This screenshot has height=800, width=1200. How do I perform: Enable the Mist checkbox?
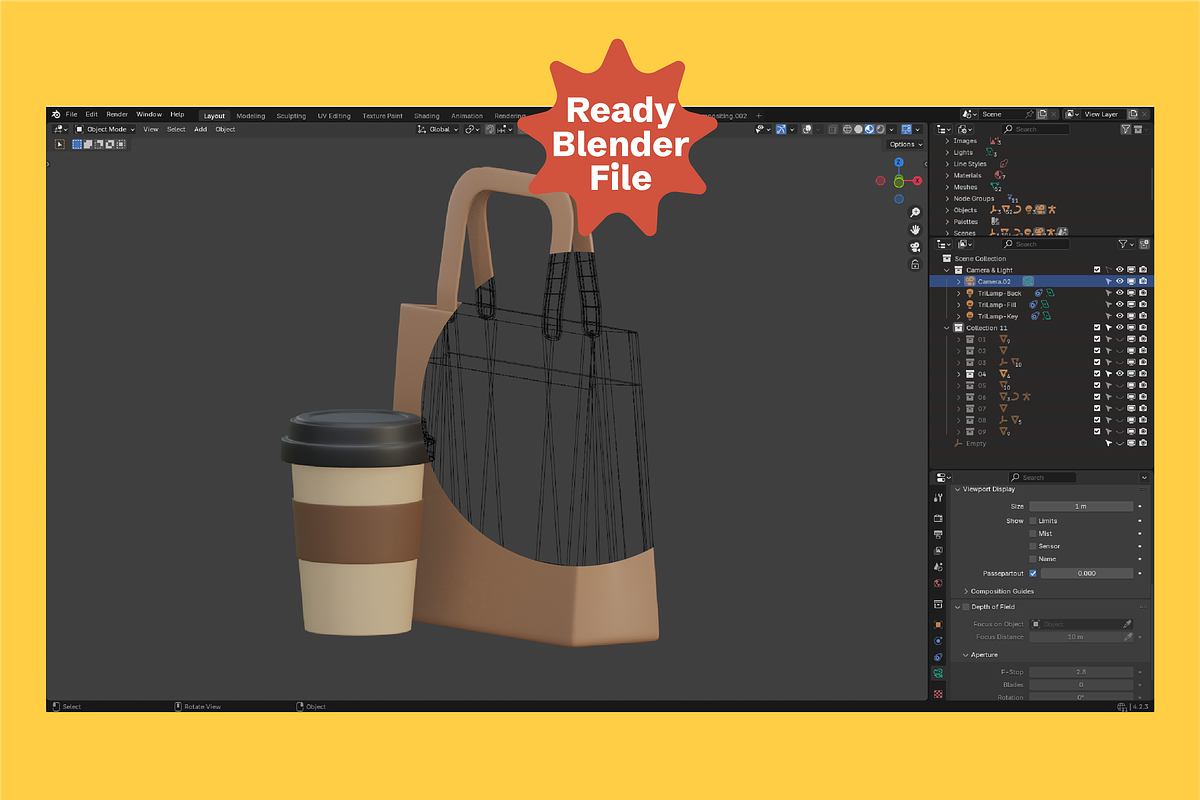click(x=1033, y=534)
